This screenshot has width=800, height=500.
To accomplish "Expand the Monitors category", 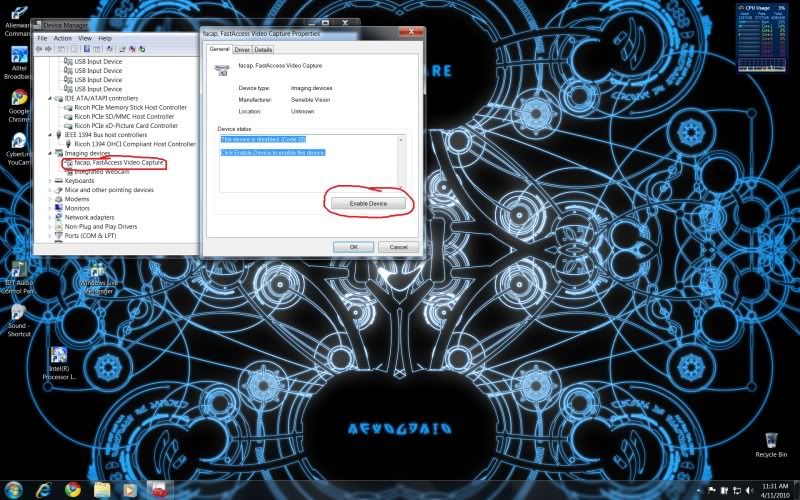I will 50,208.
